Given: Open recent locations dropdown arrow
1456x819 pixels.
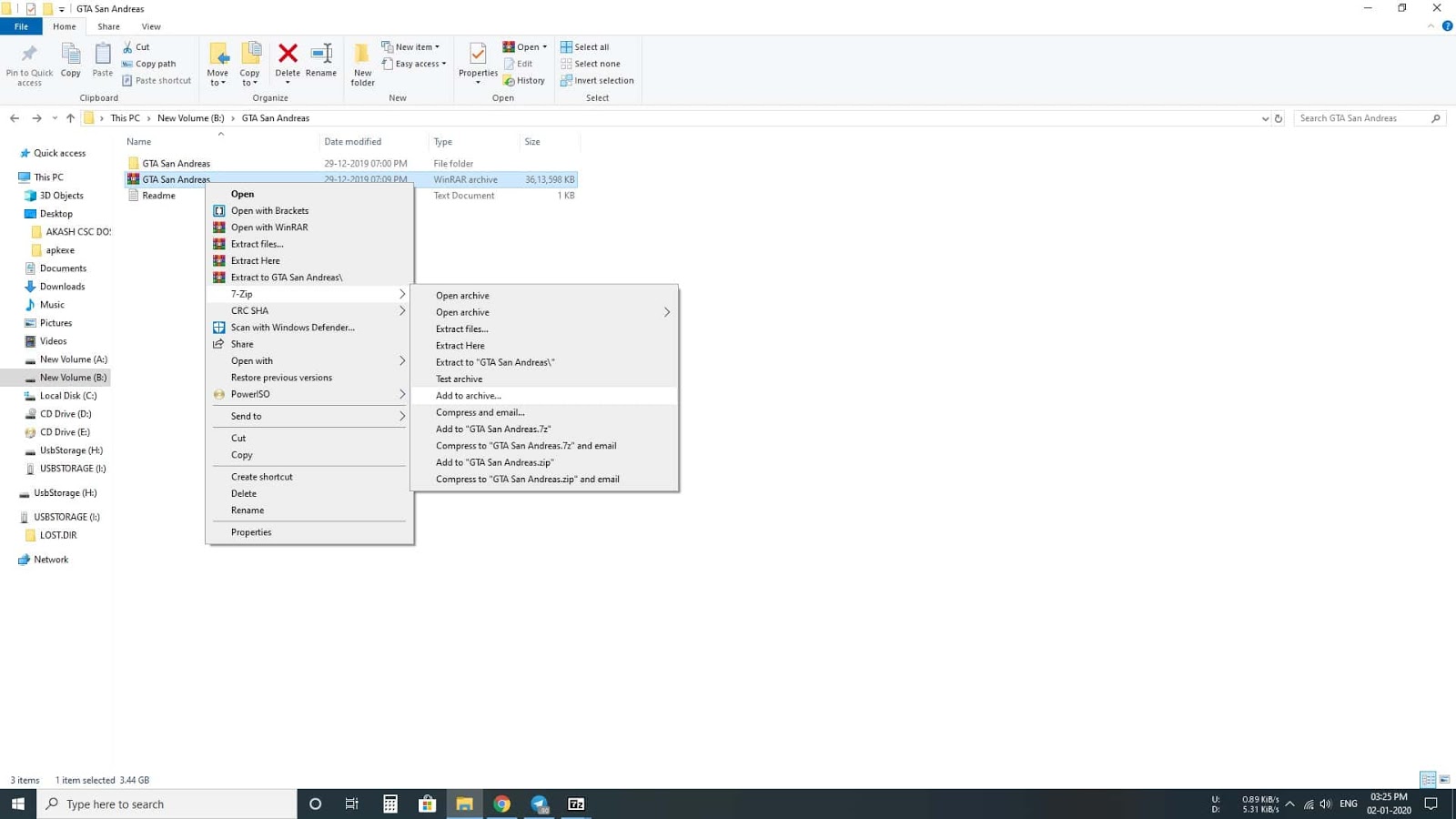Looking at the screenshot, I should point(55,118).
